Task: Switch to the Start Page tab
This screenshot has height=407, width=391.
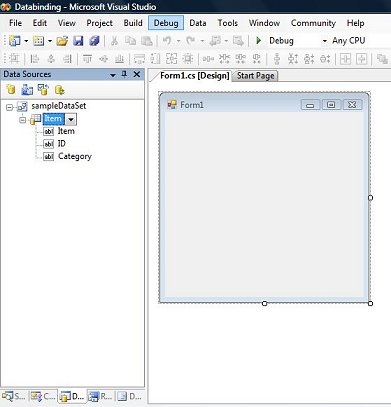Action: 255,76
